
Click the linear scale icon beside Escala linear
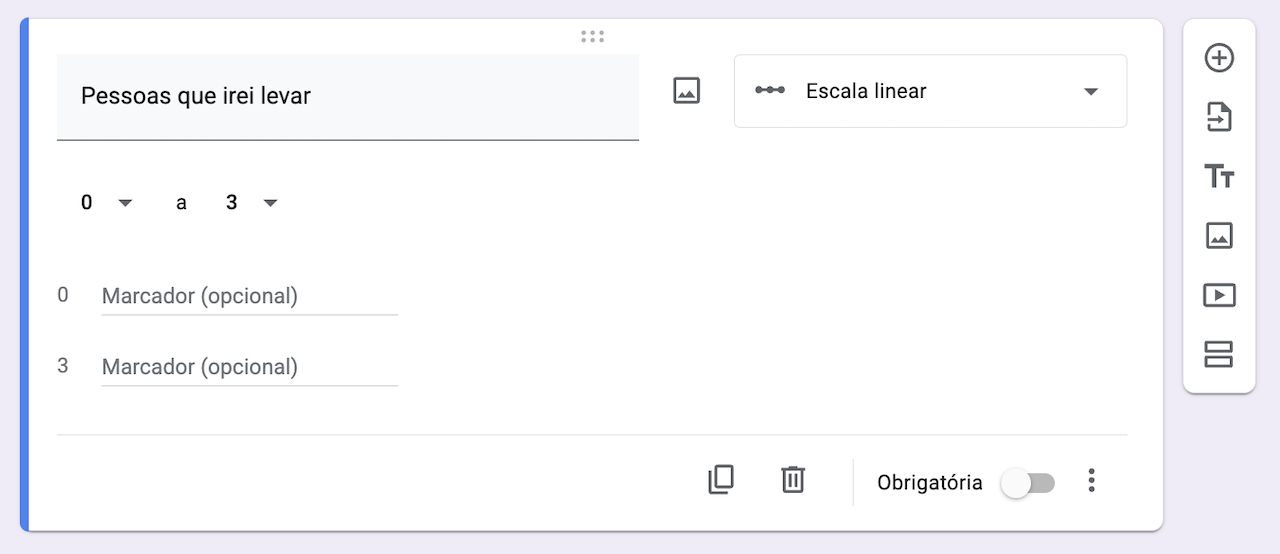[x=770, y=91]
